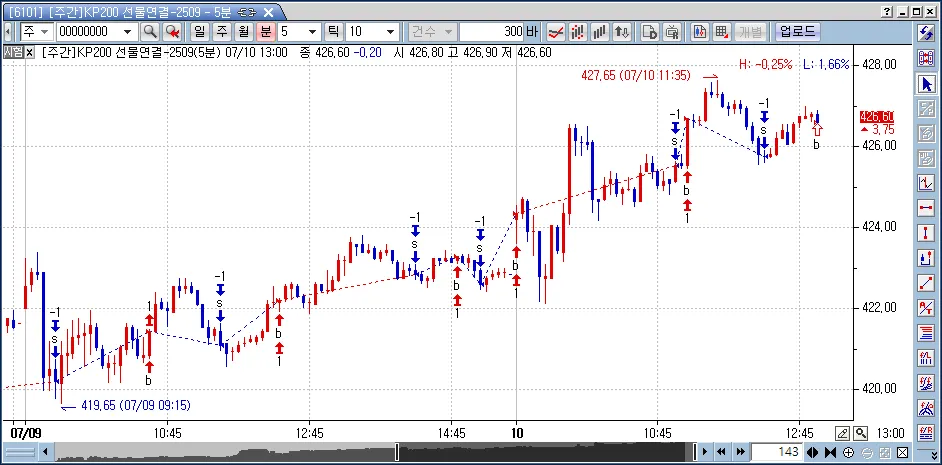Screen dimensions: 942x465
Task: Click the grid table toolbar icon
Action: click(722, 32)
